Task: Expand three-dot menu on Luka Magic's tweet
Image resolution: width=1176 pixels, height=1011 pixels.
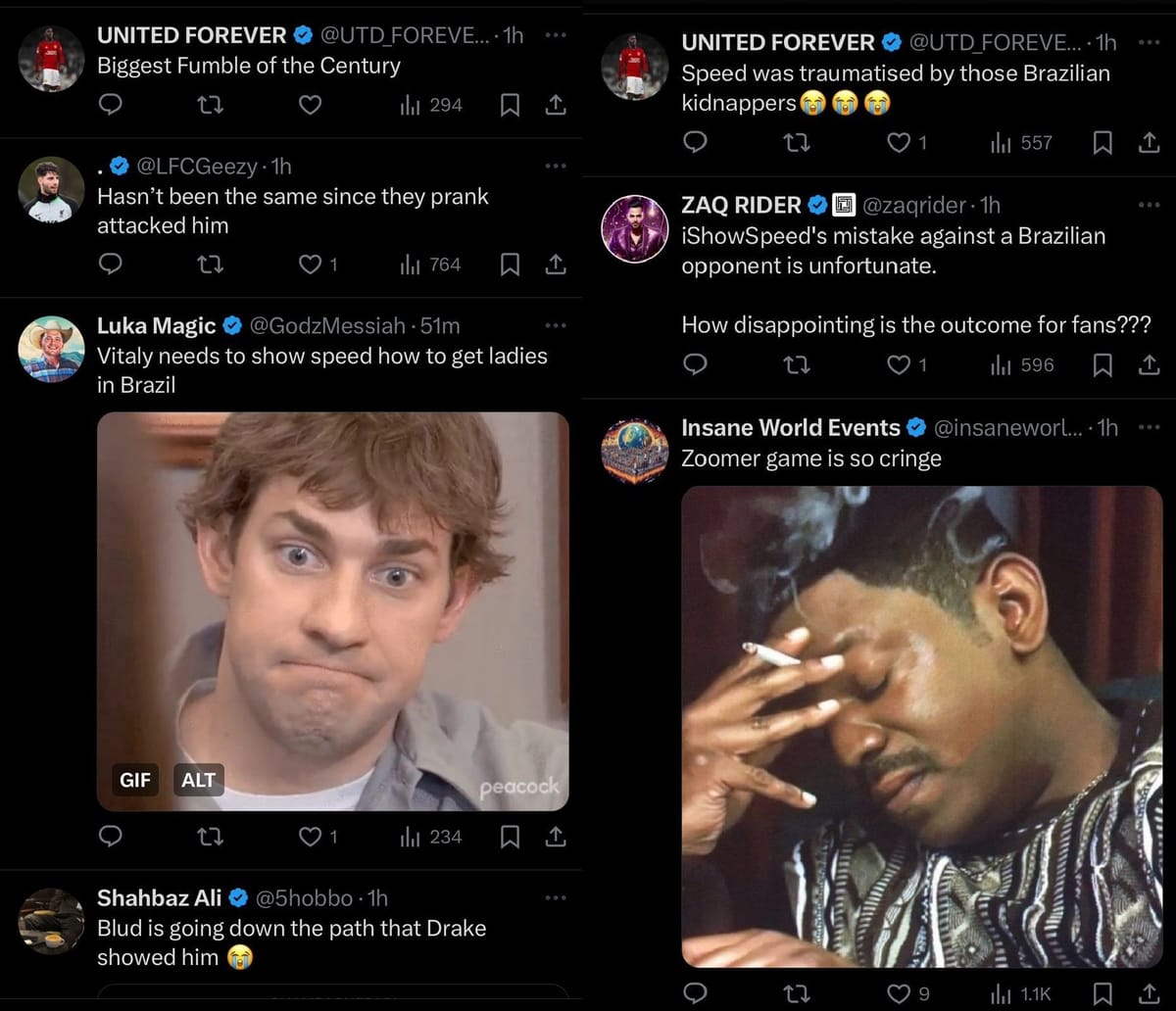Action: point(556,325)
